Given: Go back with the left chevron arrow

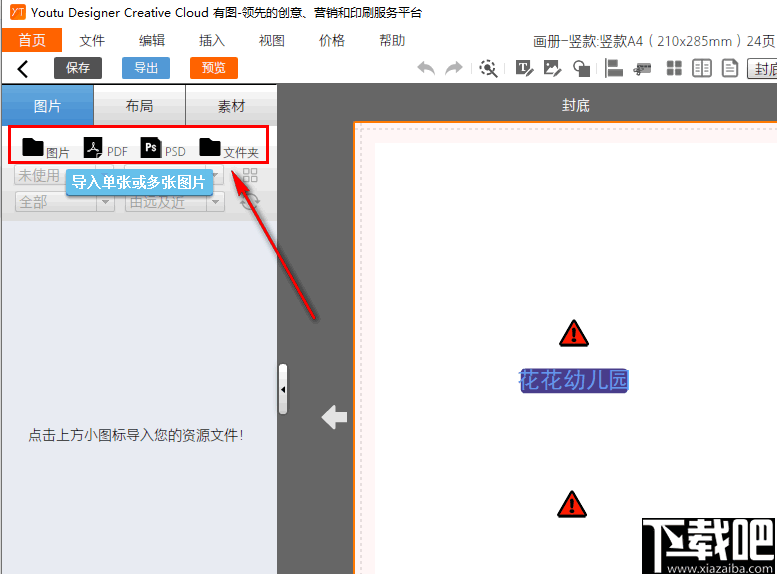Looking at the screenshot, I should (23, 68).
